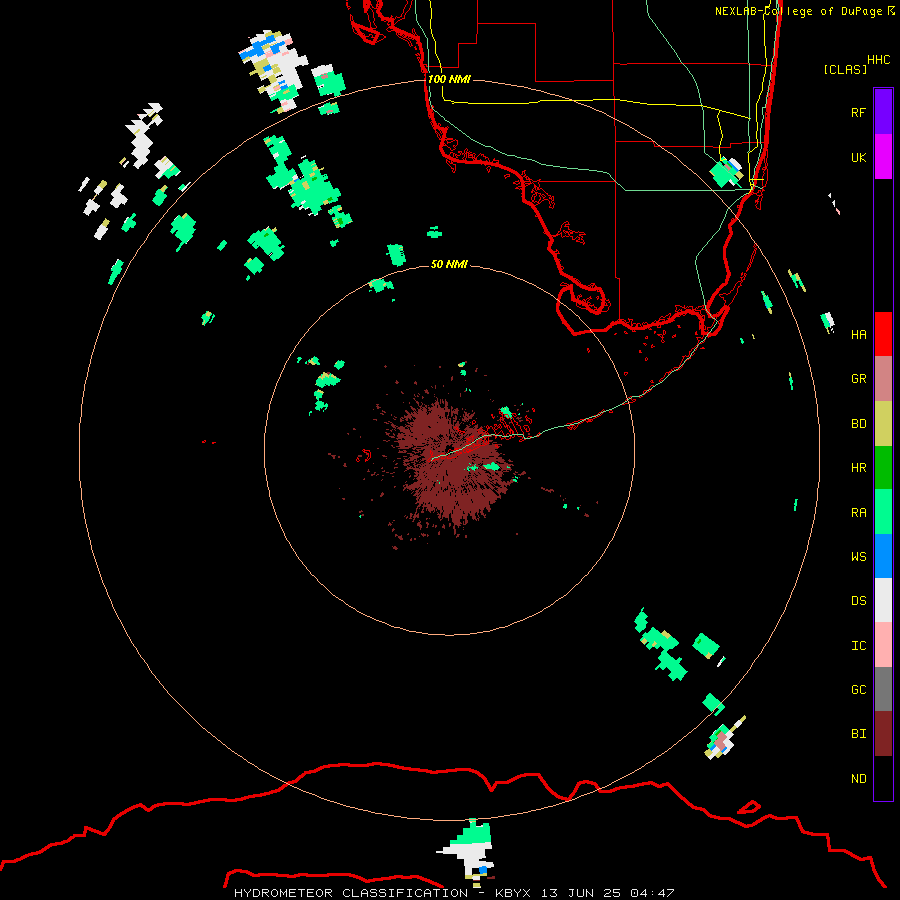Click the "UK" legend label
The width and height of the screenshot is (900, 900).
pos(858,157)
